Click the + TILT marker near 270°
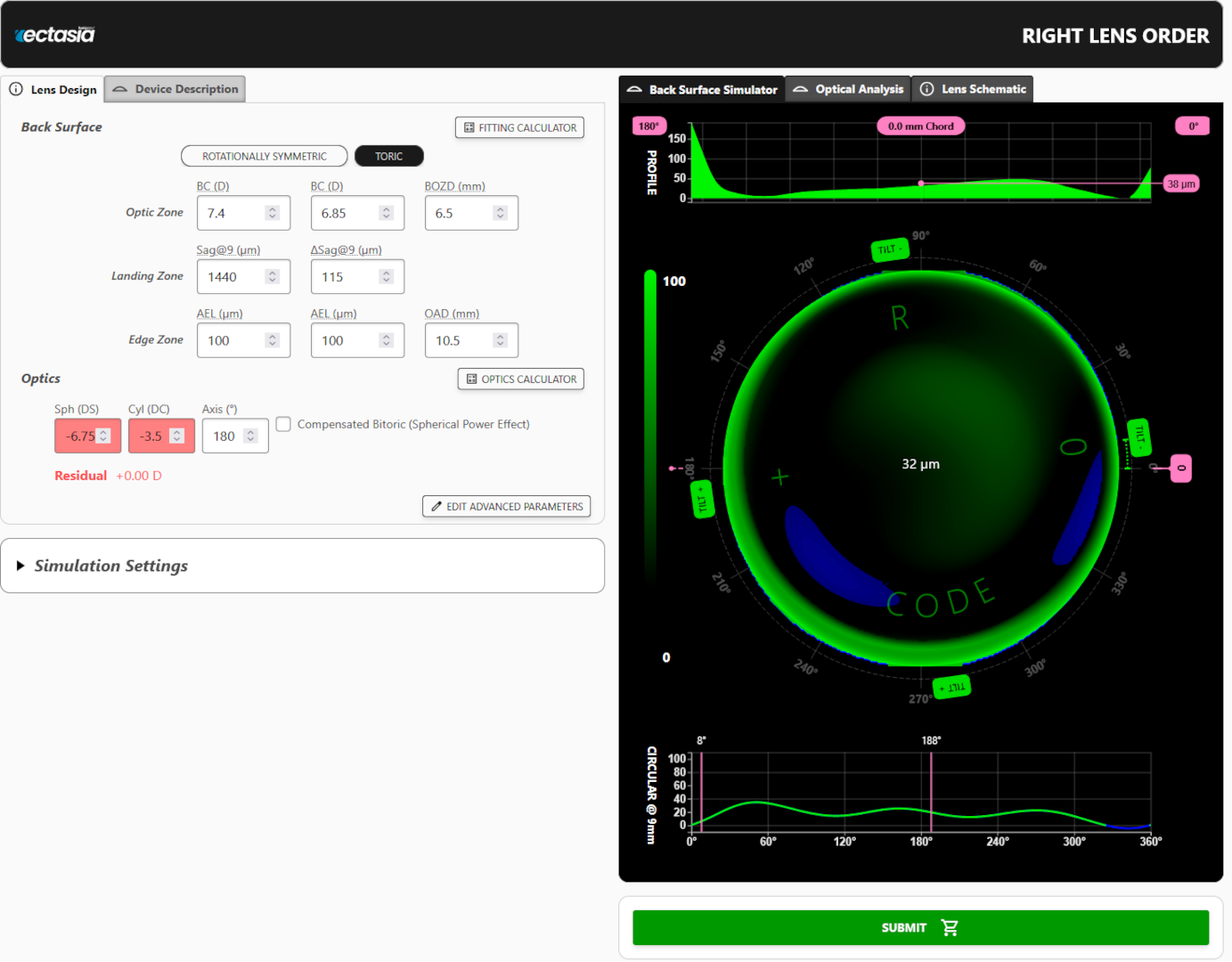Viewport: 1232px width, 962px height. pos(952,688)
